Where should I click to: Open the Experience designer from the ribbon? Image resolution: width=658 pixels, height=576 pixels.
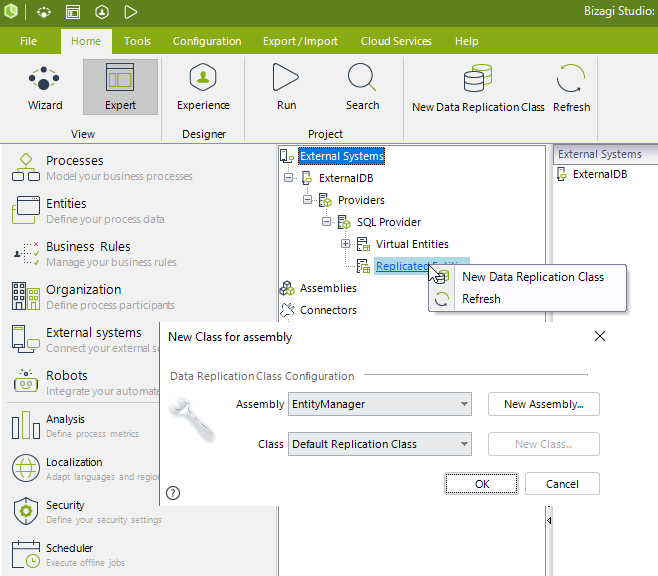(203, 87)
